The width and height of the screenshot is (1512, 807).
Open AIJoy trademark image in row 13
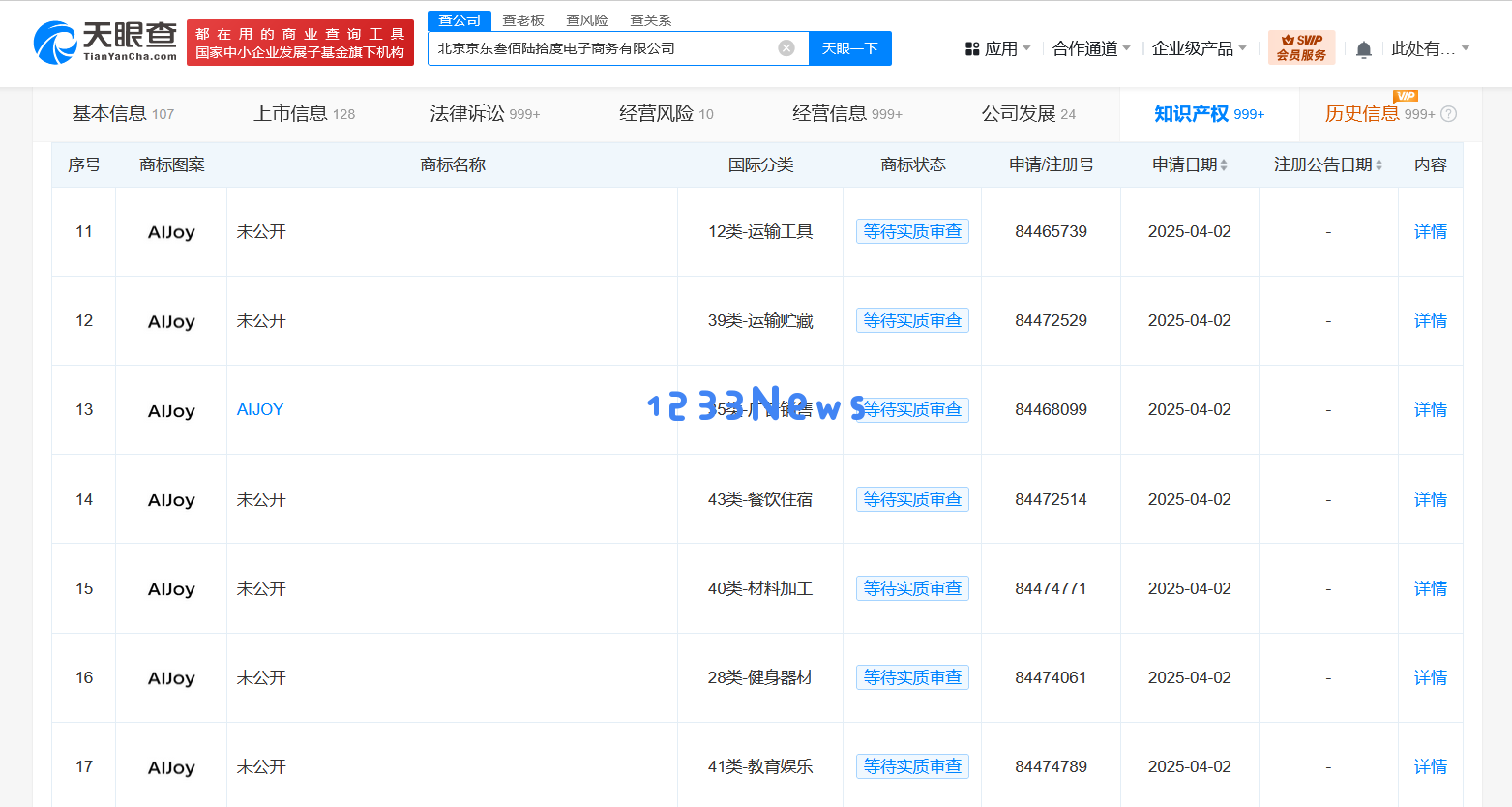[x=171, y=411]
